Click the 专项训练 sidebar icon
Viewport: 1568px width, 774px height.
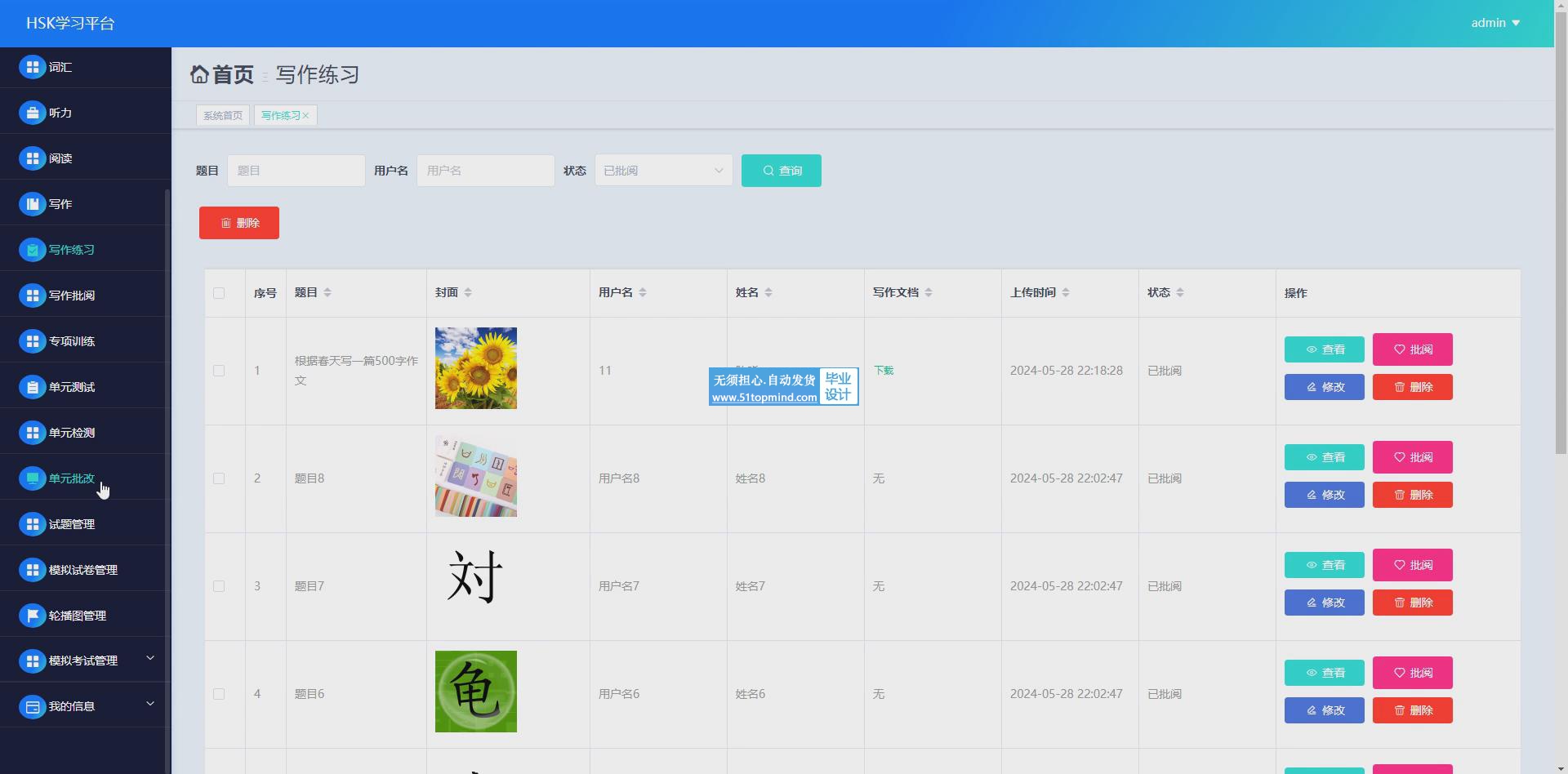33,341
